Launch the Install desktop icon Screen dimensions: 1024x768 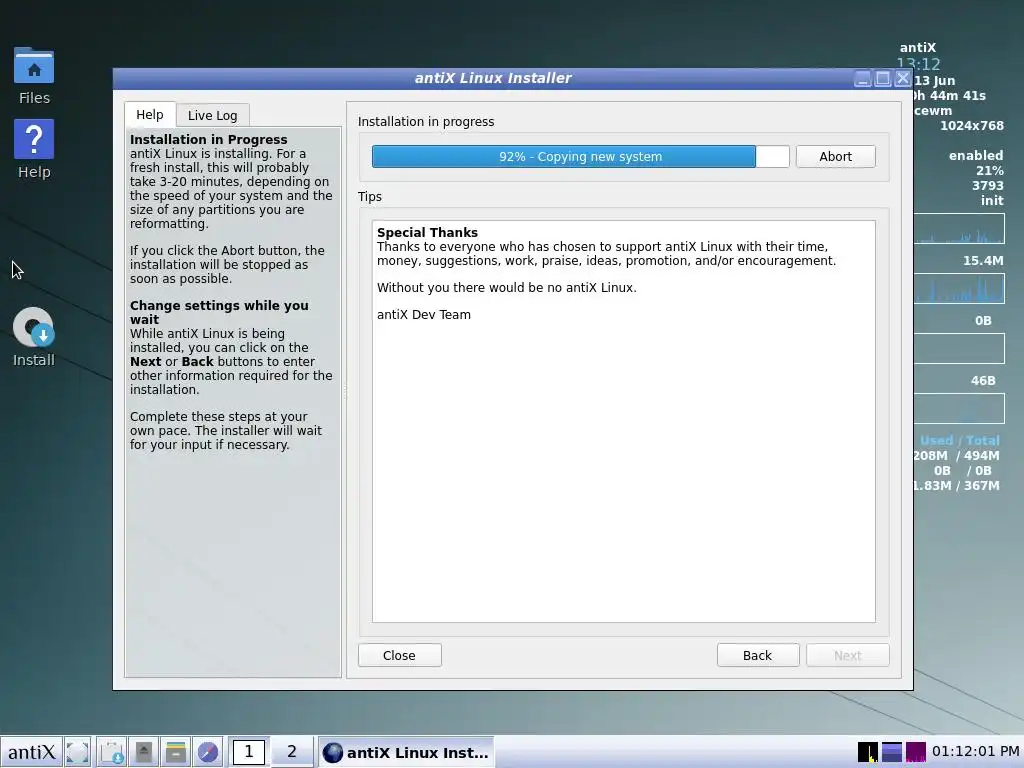34,338
